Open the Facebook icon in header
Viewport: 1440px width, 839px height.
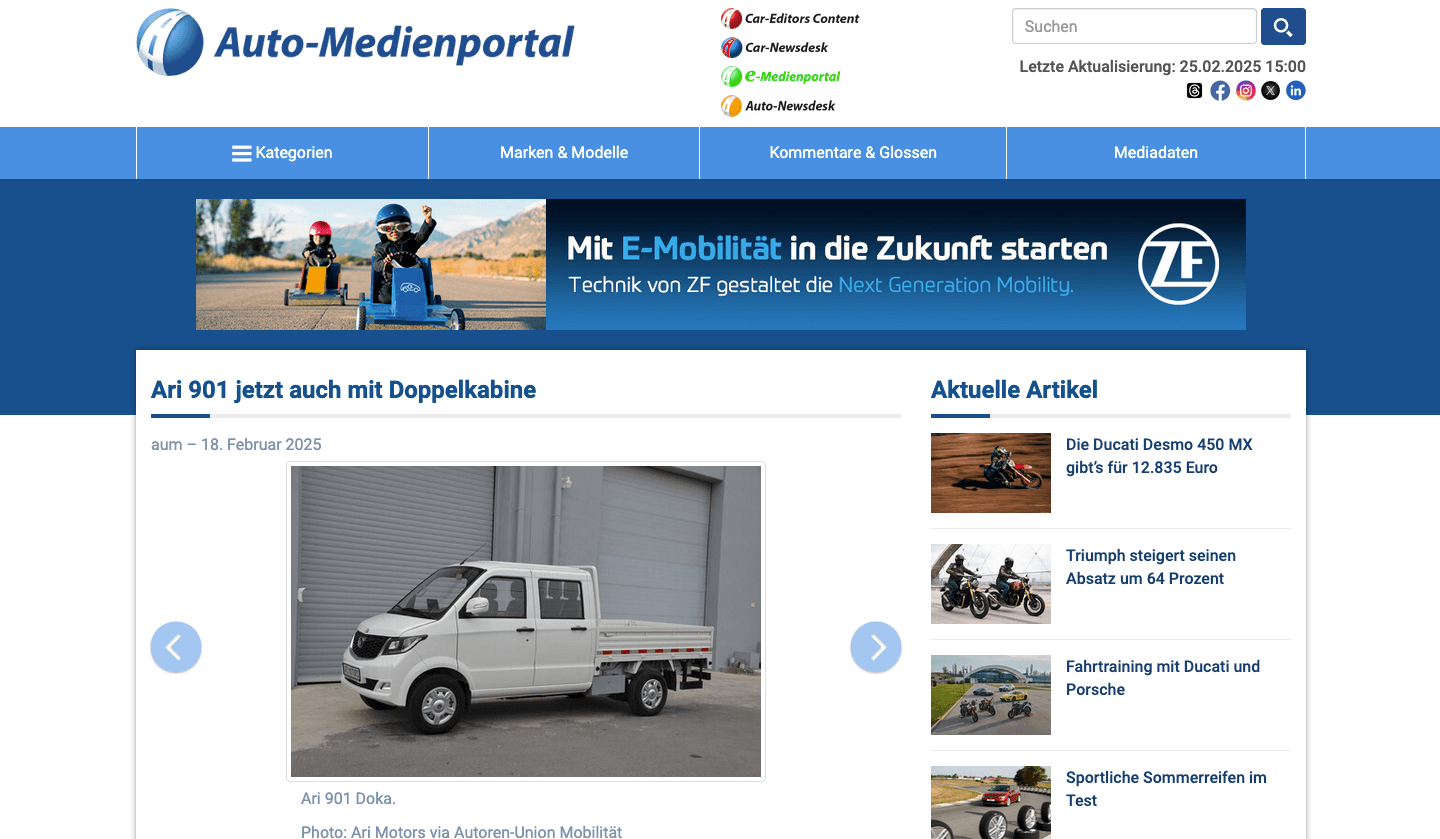pos(1220,91)
